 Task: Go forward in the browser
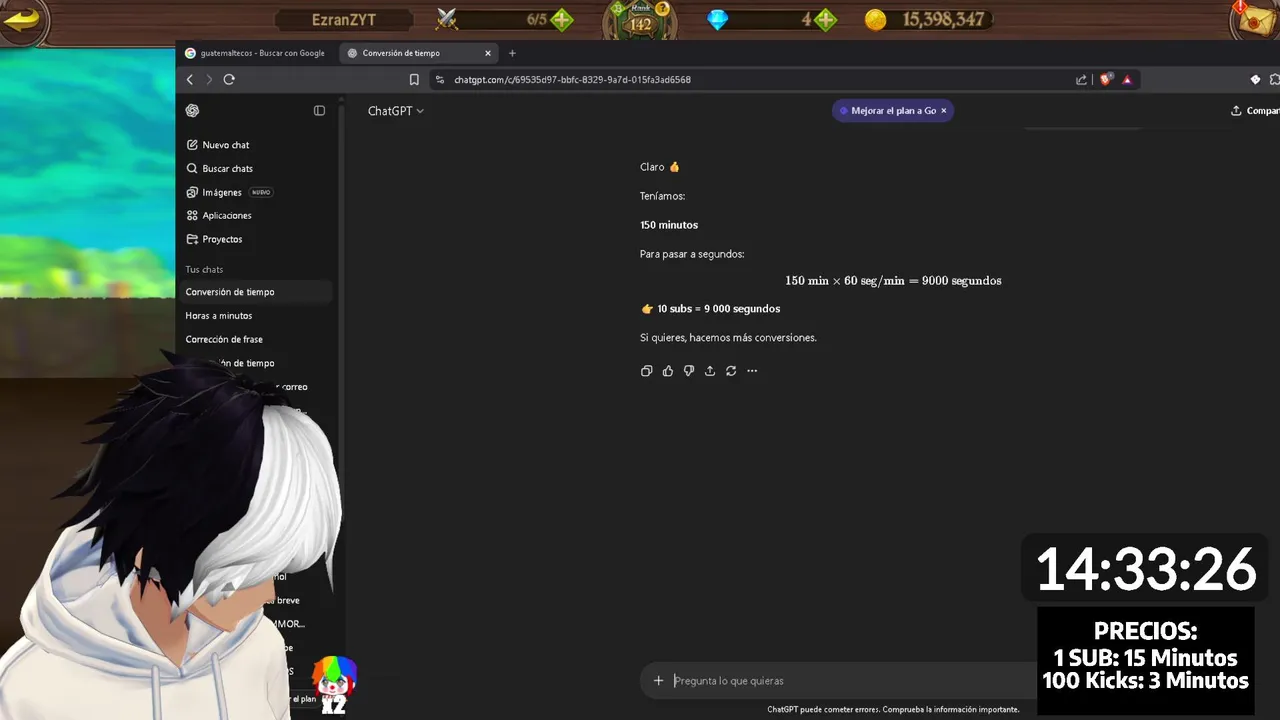(x=209, y=80)
